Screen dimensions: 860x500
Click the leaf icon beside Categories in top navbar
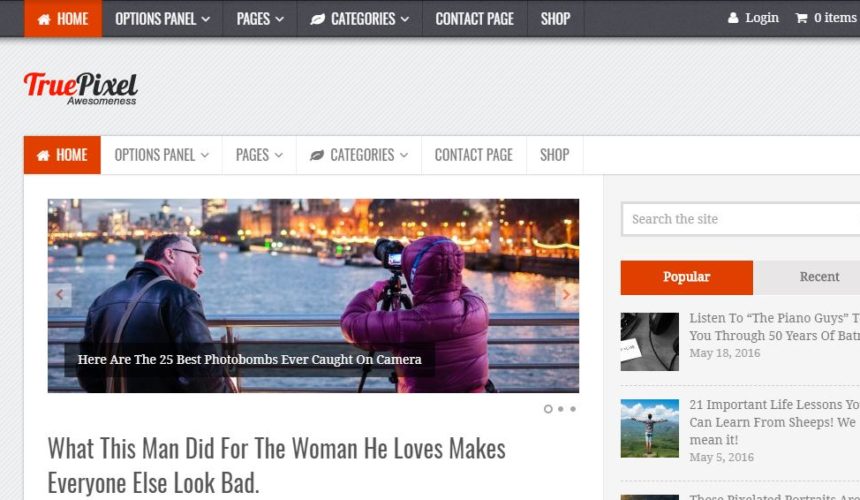[x=318, y=19]
